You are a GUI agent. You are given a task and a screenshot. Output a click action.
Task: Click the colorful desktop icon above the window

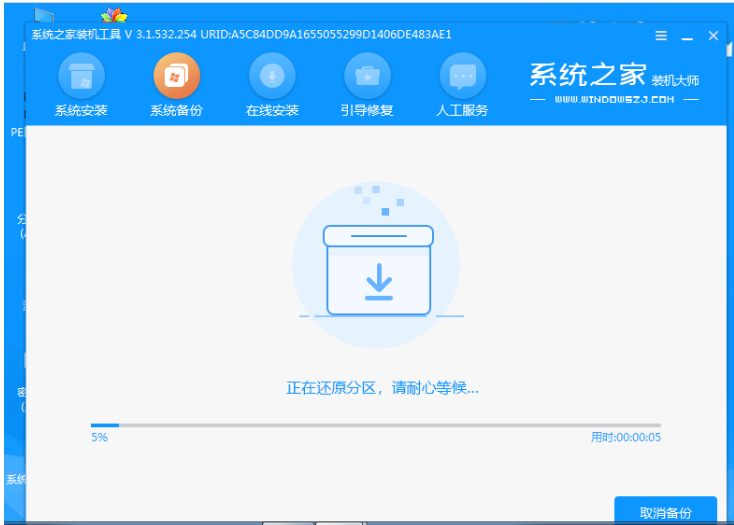pos(115,17)
